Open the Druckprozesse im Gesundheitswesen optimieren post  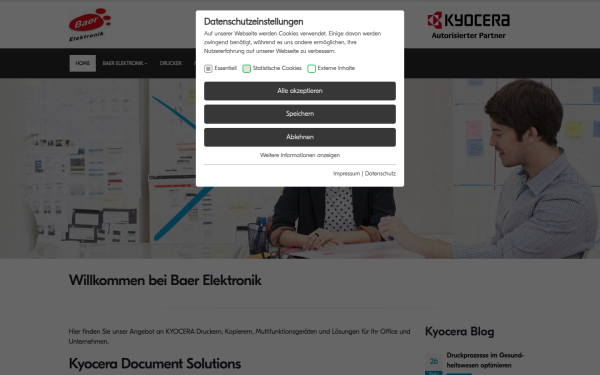pos(485,360)
